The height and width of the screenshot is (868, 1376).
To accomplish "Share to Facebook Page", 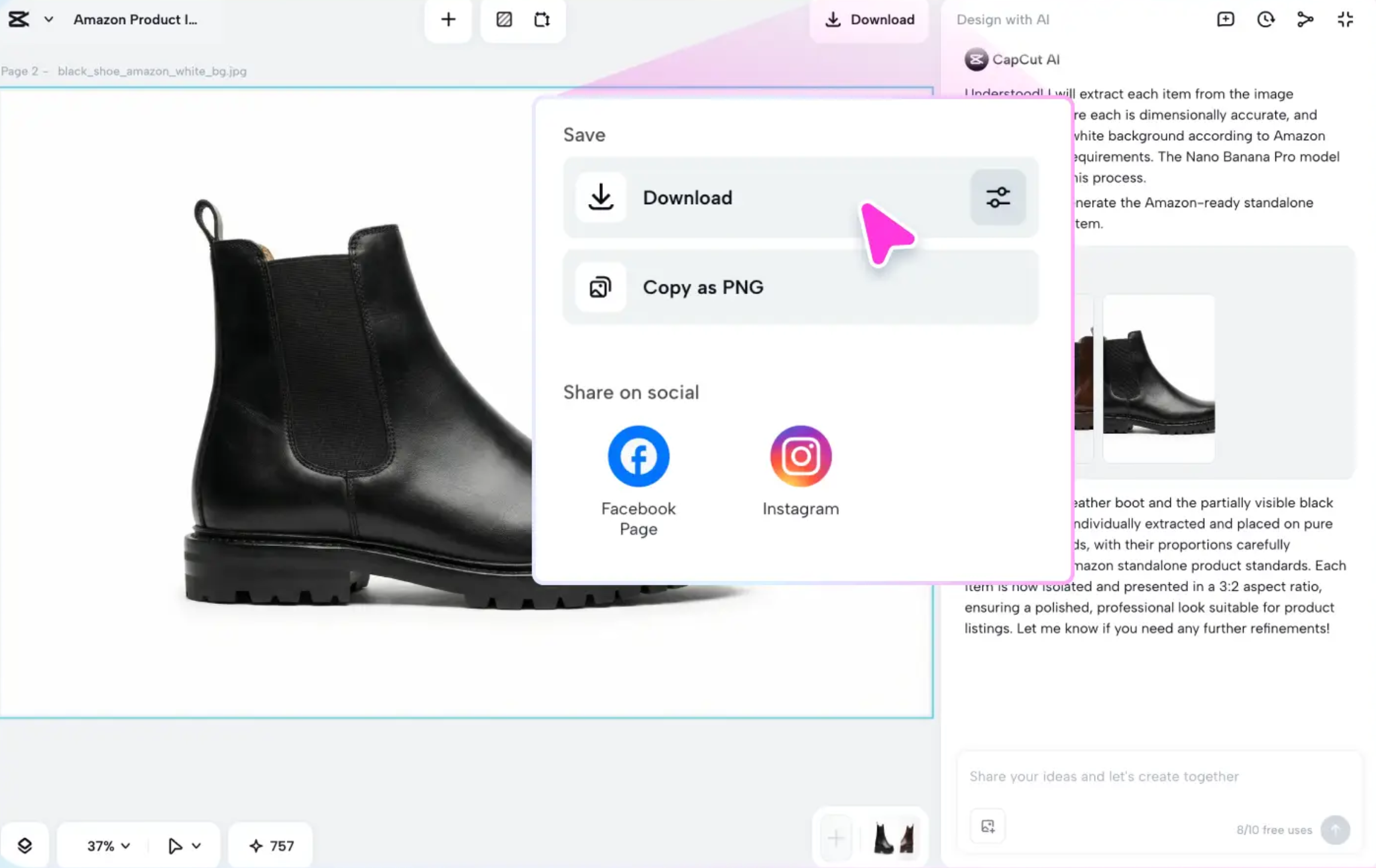I will (638, 456).
